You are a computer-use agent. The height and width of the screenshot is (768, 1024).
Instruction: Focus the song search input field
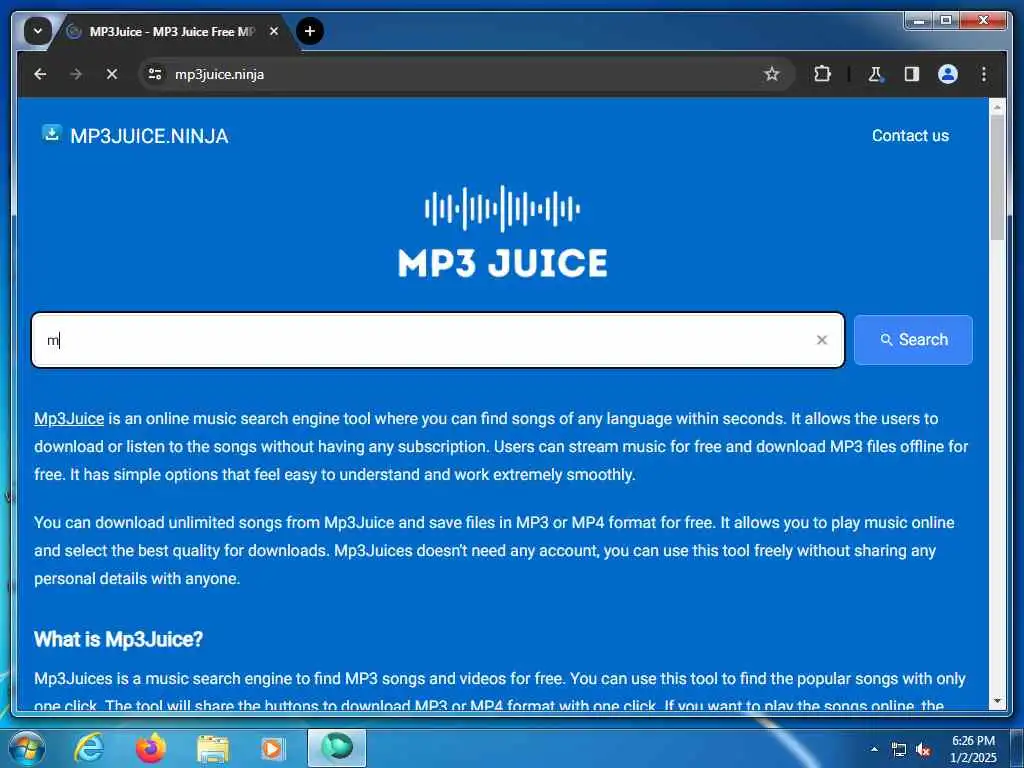pyautogui.click(x=438, y=340)
